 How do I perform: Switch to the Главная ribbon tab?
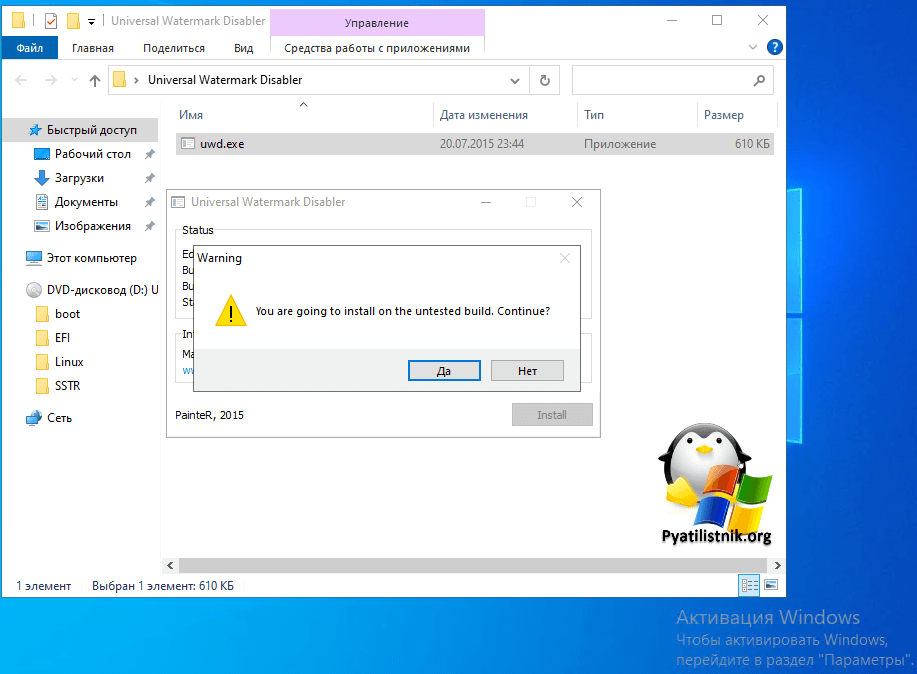coord(93,48)
